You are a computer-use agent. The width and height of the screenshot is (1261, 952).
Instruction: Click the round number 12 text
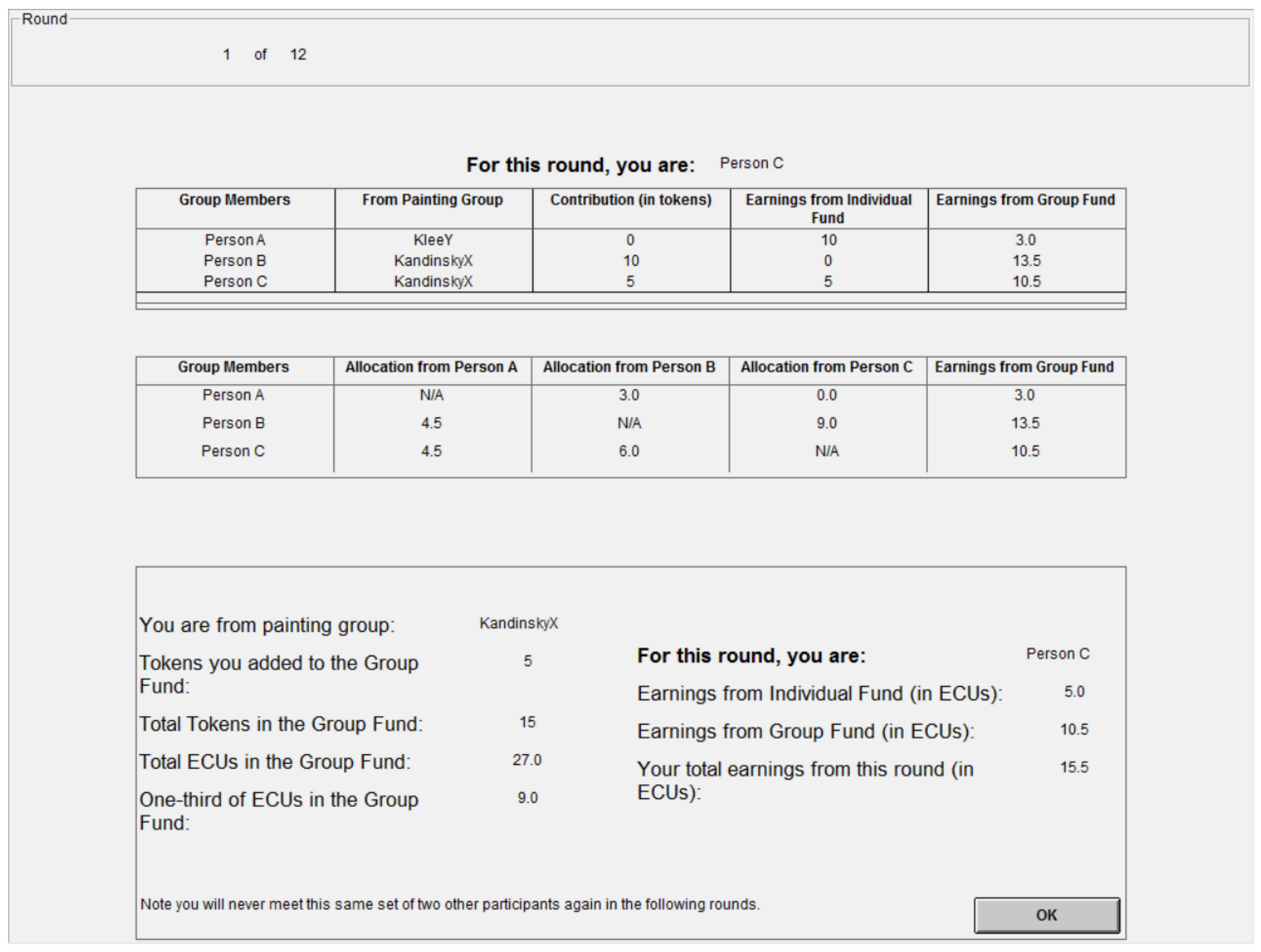pyautogui.click(x=297, y=55)
